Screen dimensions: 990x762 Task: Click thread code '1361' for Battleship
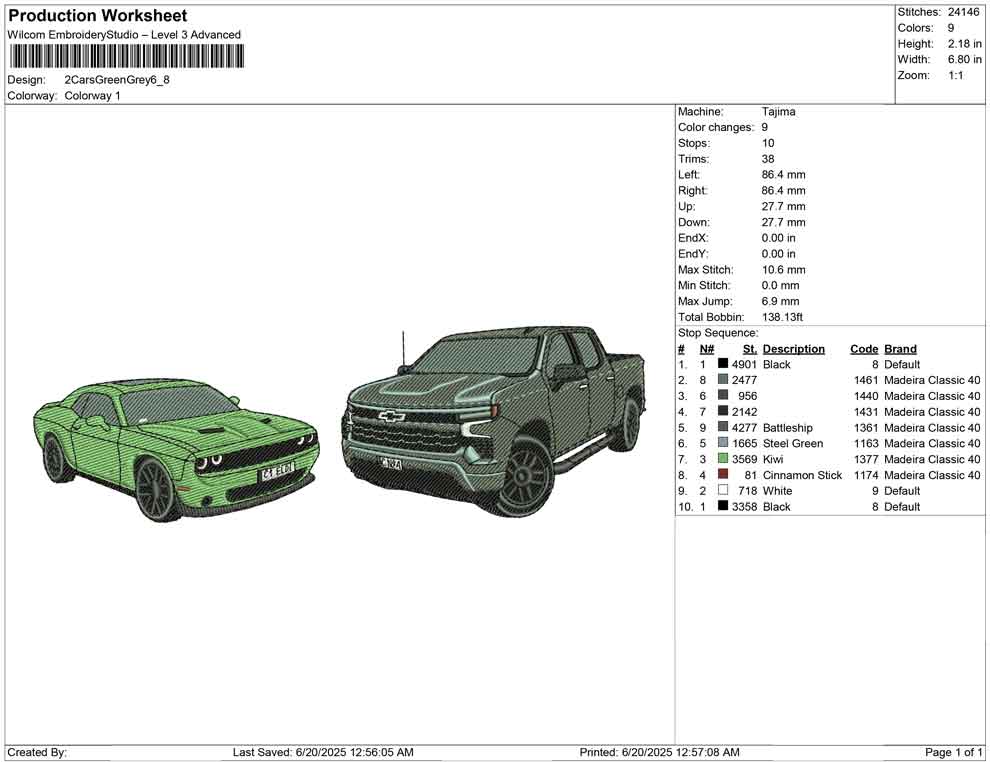(x=866, y=427)
